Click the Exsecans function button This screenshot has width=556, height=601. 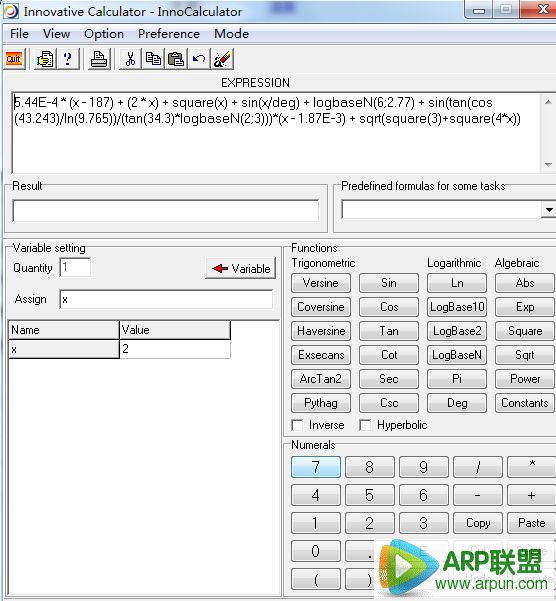[x=321, y=355]
